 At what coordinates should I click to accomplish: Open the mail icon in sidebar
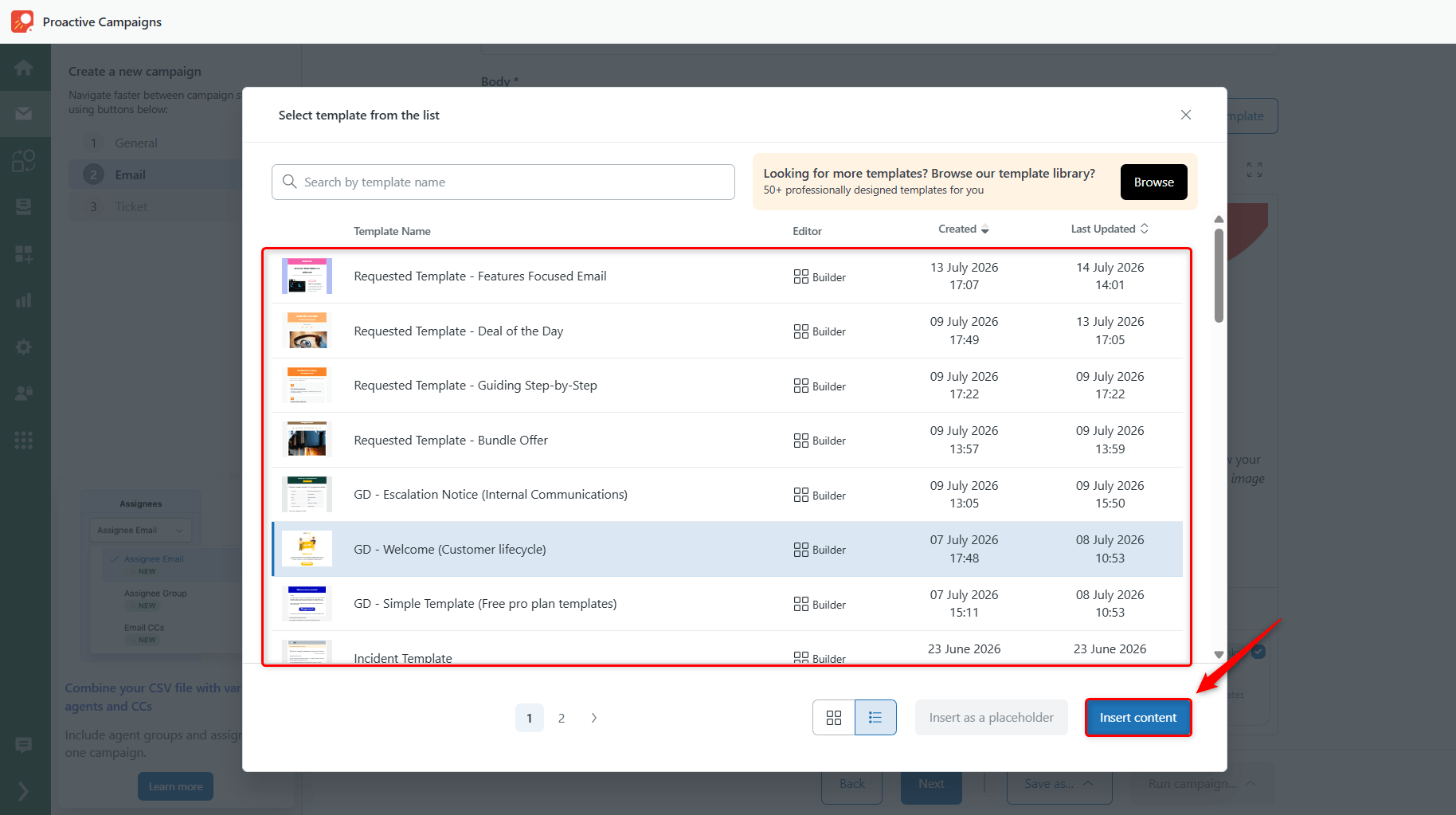pos(24,114)
